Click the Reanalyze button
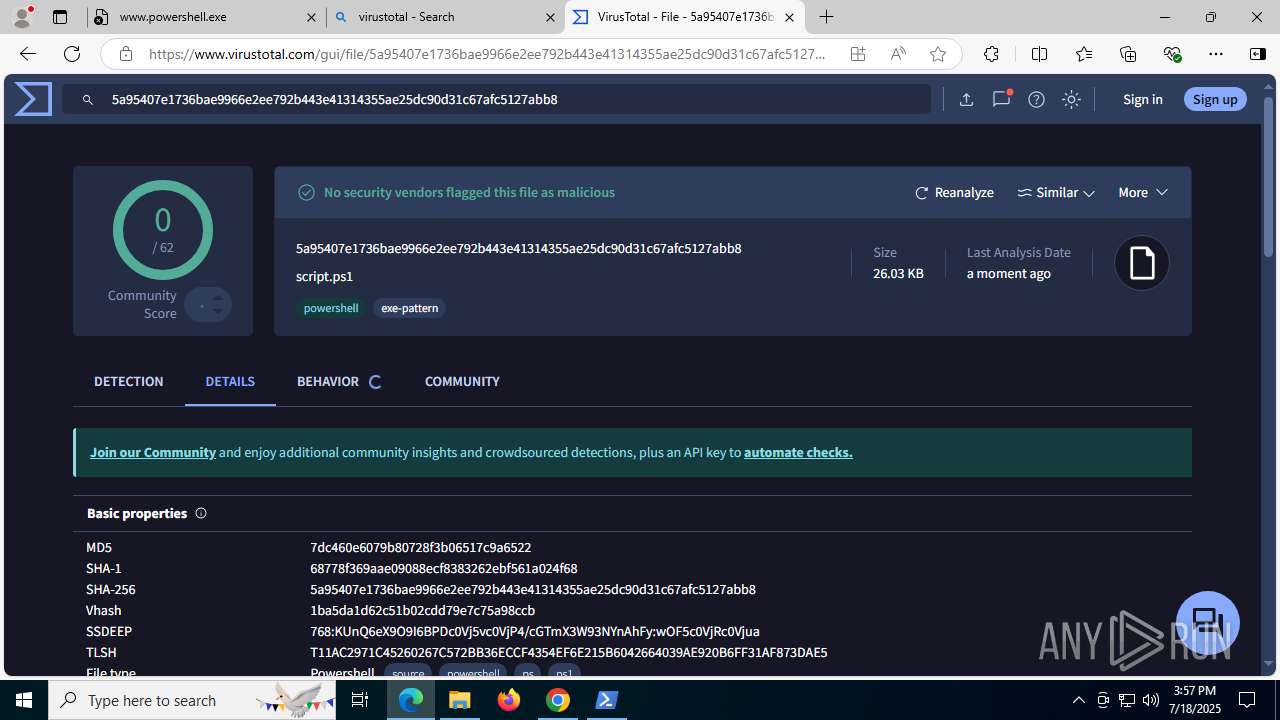The width and height of the screenshot is (1280, 720). [954, 192]
